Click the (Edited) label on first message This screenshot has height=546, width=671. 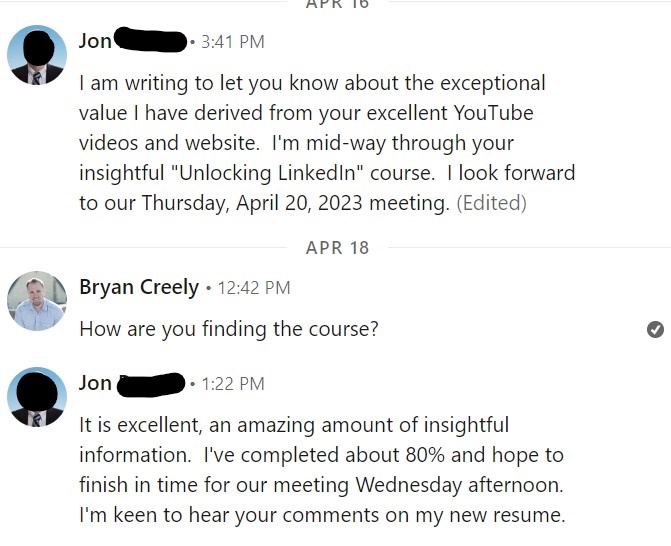pos(491,203)
